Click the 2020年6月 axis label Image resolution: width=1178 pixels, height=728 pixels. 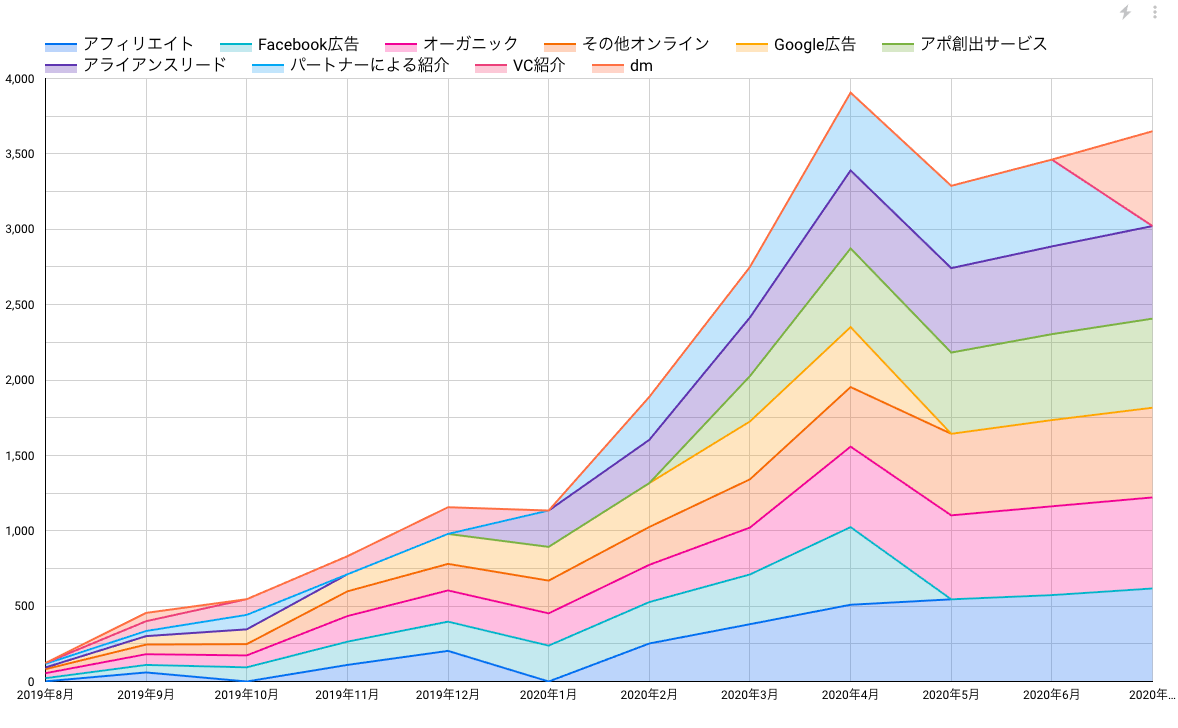(1052, 695)
